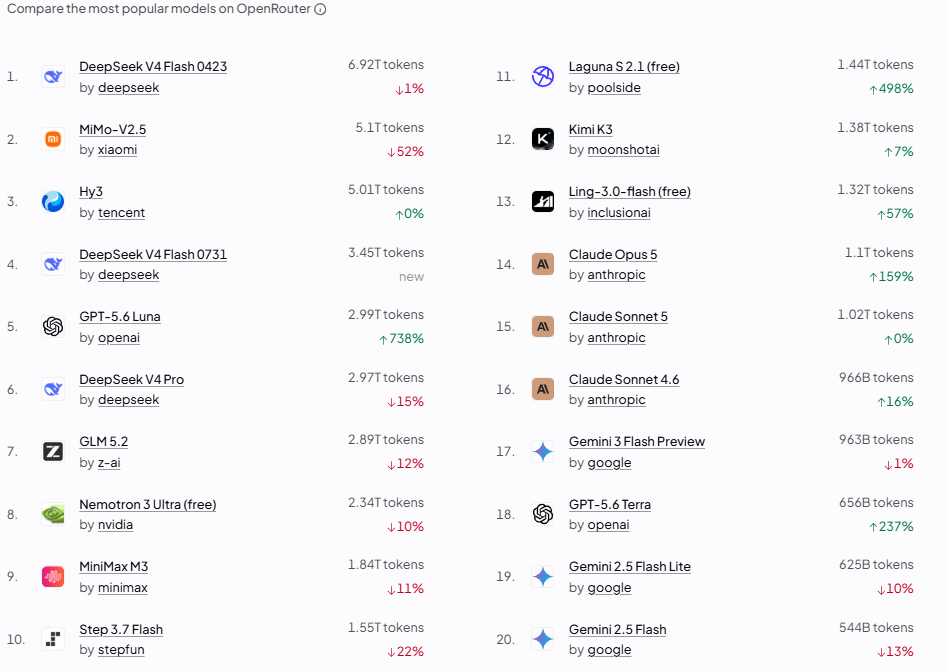The height and width of the screenshot is (672, 947).
Task: Click the Xiaomi logo next to MiMo-V2.5
Action: 53,139
